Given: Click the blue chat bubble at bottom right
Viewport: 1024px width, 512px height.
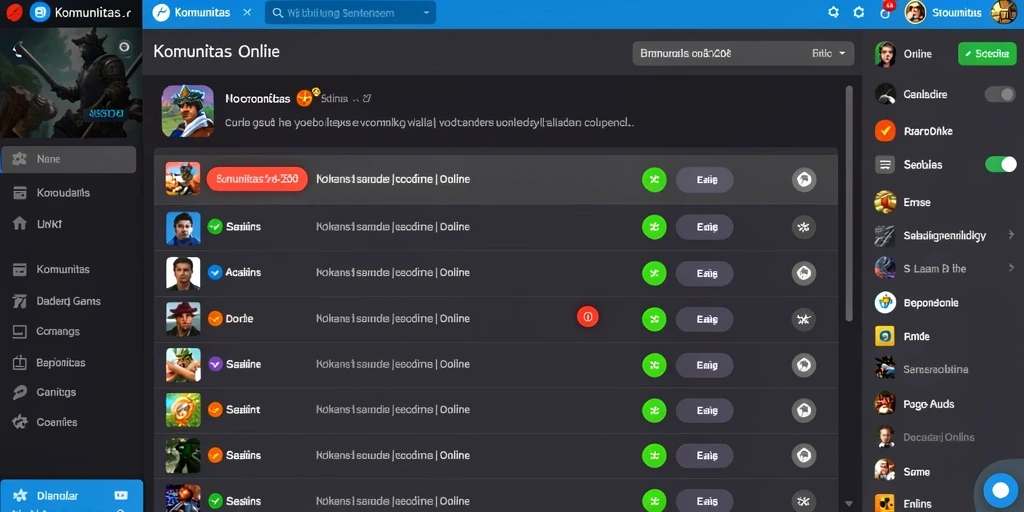Looking at the screenshot, I should tap(1000, 490).
